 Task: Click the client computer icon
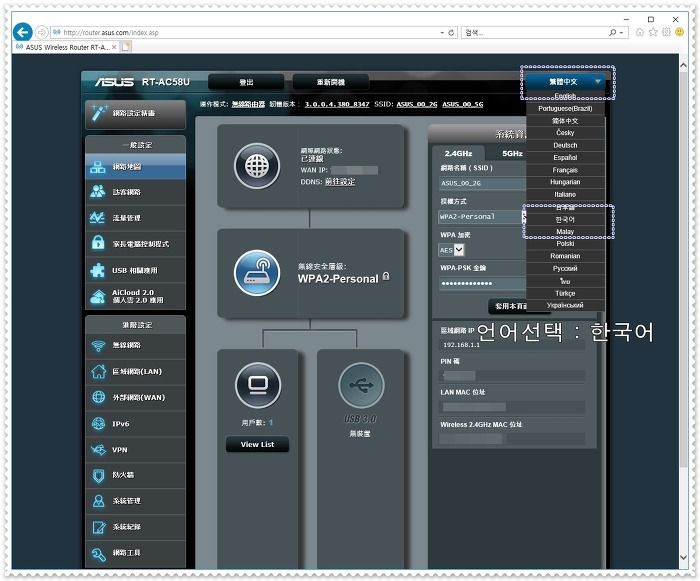click(x=258, y=385)
